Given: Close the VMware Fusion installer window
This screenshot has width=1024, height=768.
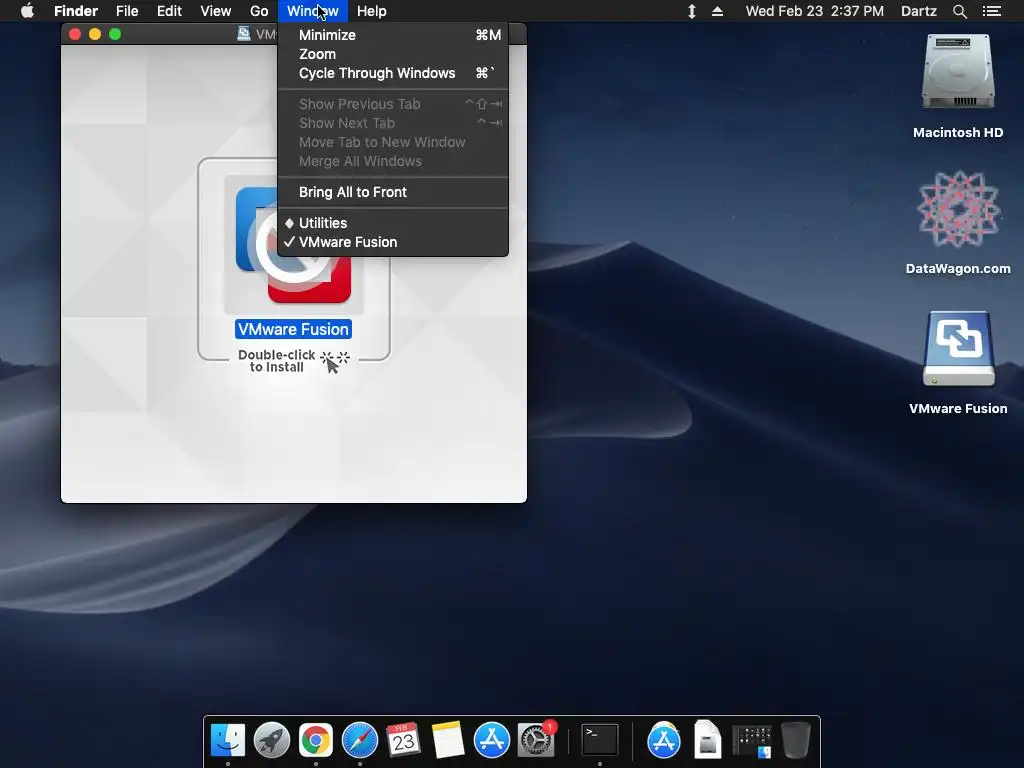Looking at the screenshot, I should pyautogui.click(x=74, y=34).
